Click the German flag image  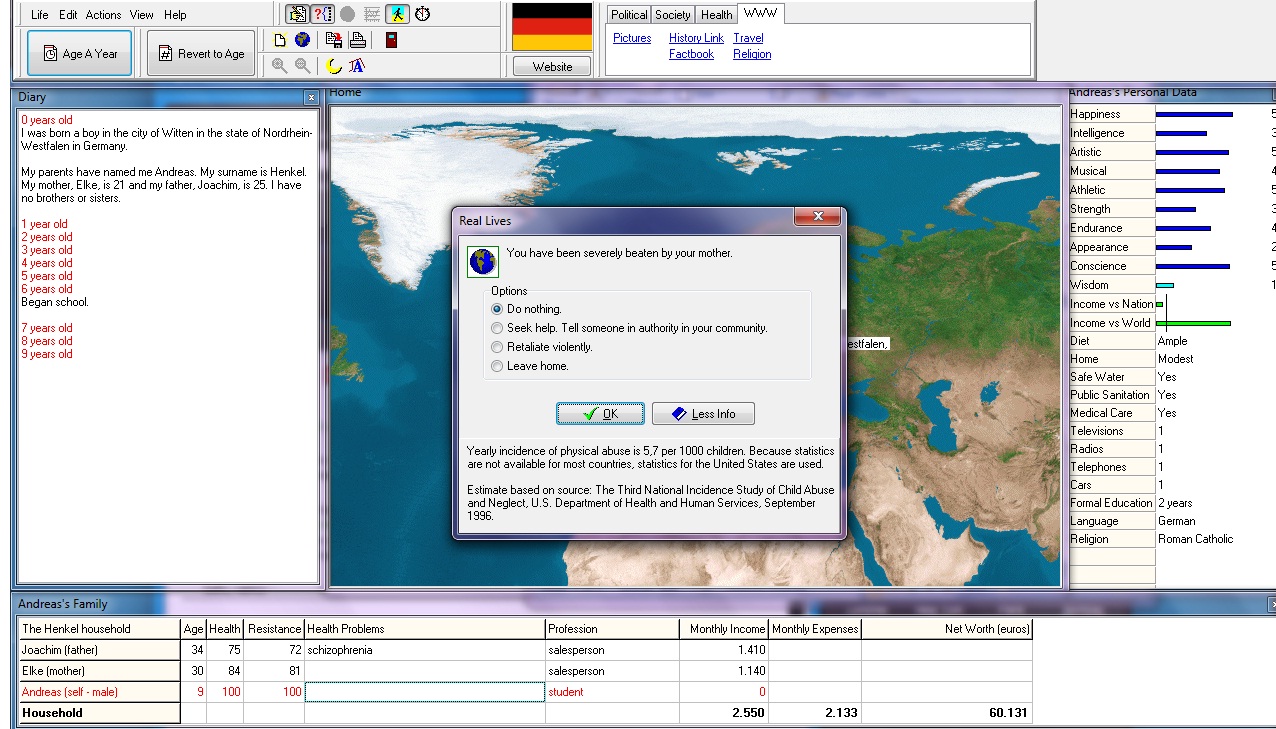coord(552,27)
